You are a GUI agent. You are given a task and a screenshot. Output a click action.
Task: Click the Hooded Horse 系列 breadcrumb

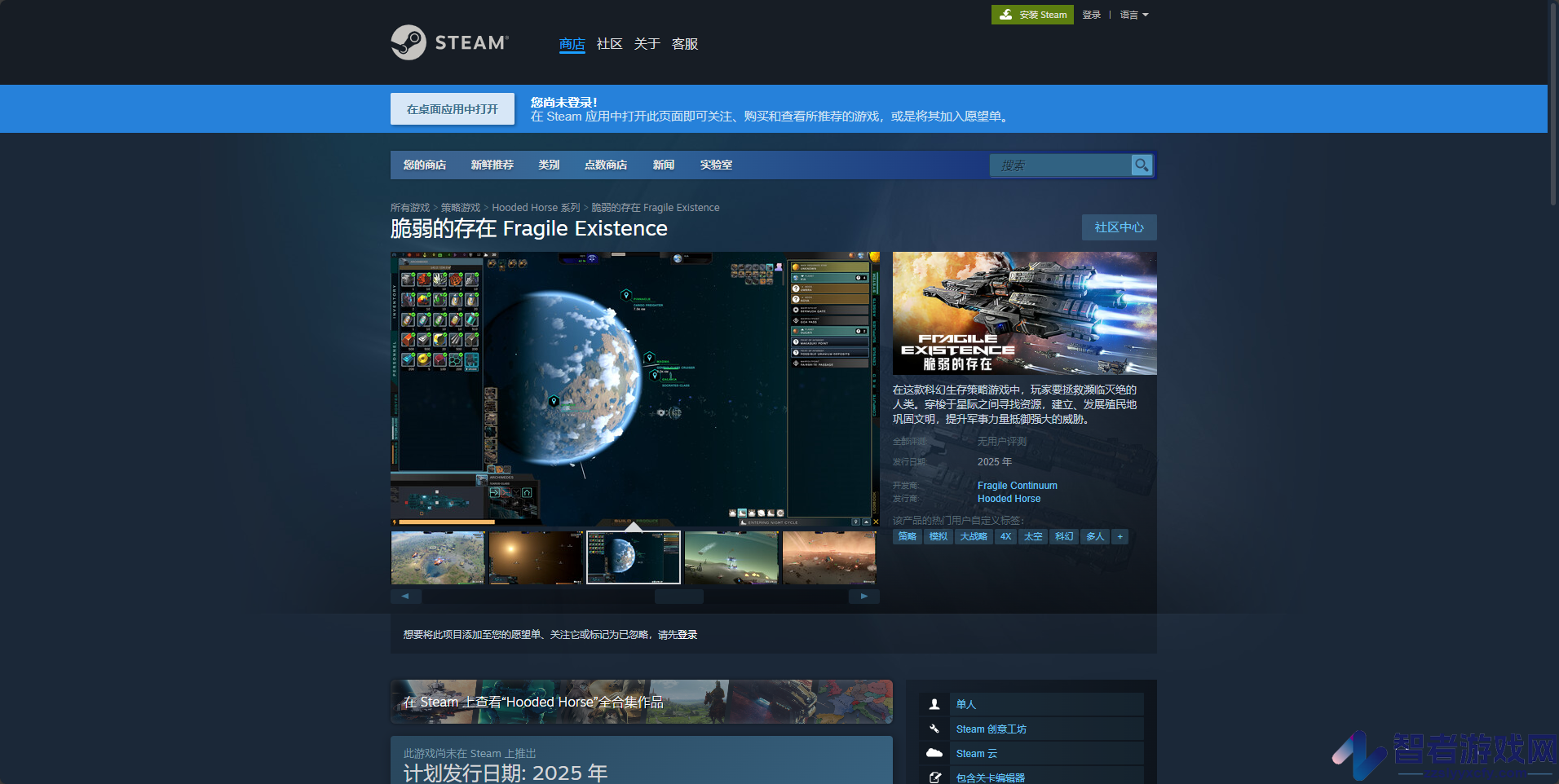(536, 208)
